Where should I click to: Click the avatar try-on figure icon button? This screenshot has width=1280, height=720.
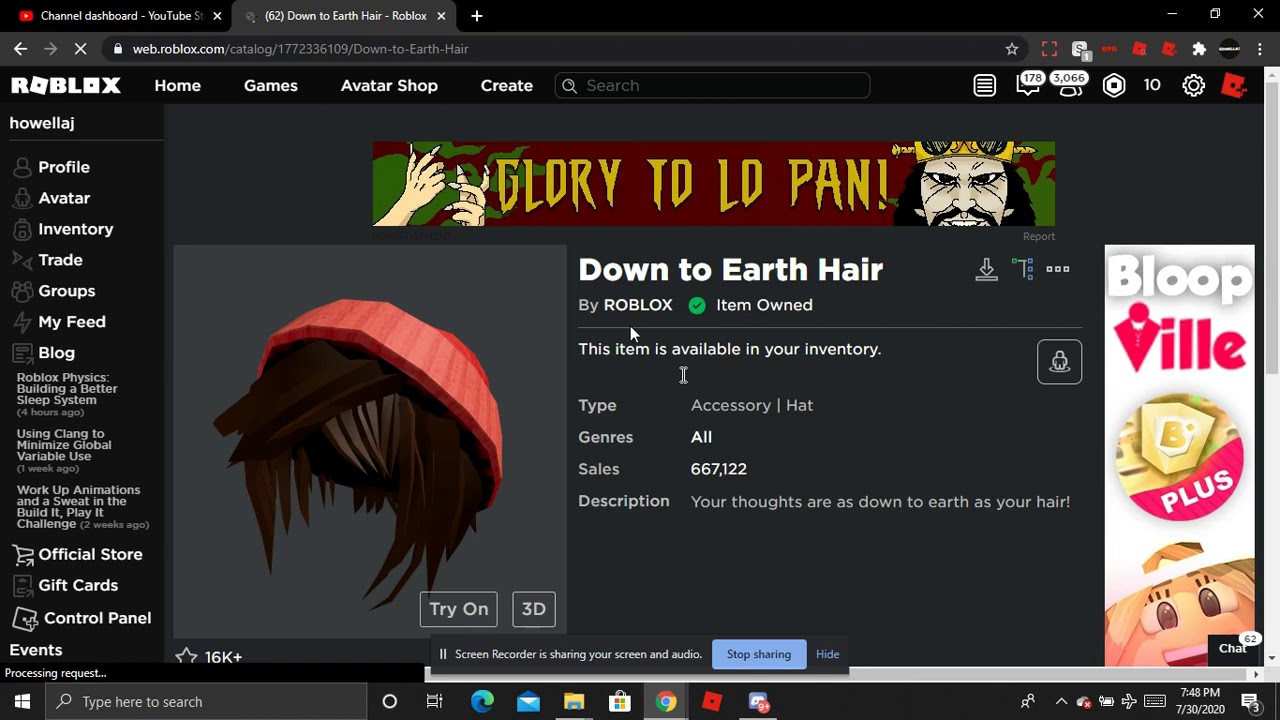click(x=1059, y=362)
